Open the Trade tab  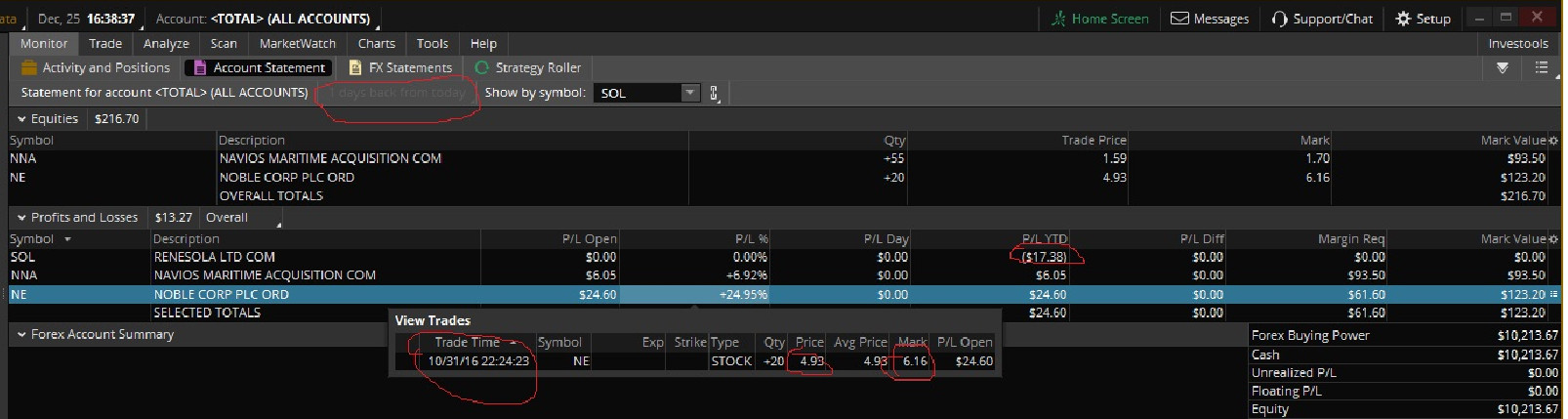105,43
